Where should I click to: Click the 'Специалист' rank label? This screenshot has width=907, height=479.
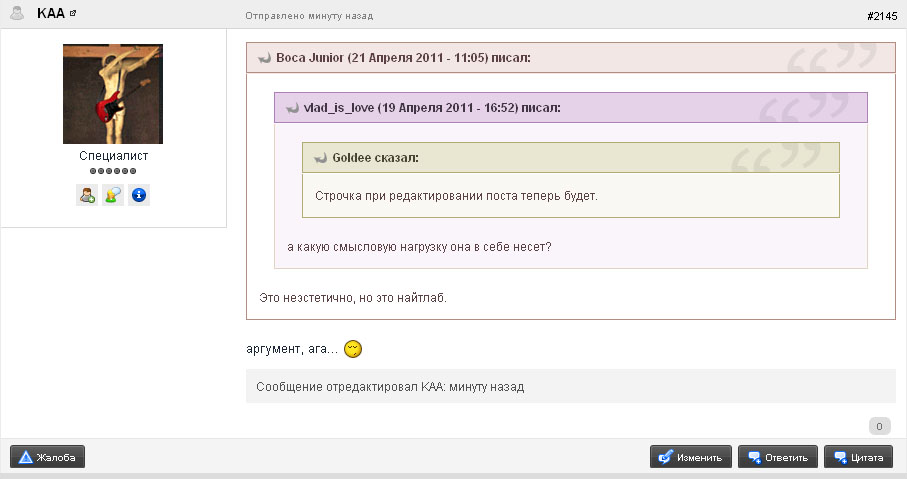(113, 156)
